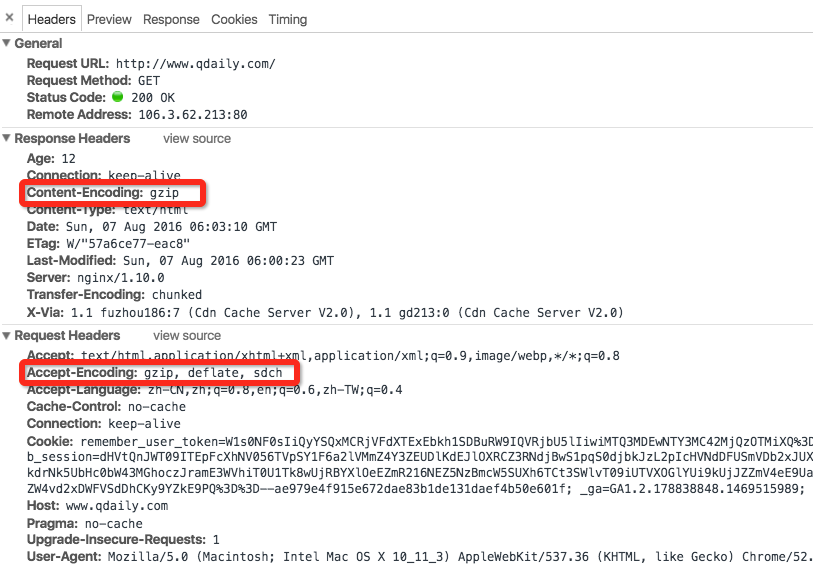813x568 pixels.
Task: Collapse the Response Headers section
Action: pos(8,139)
